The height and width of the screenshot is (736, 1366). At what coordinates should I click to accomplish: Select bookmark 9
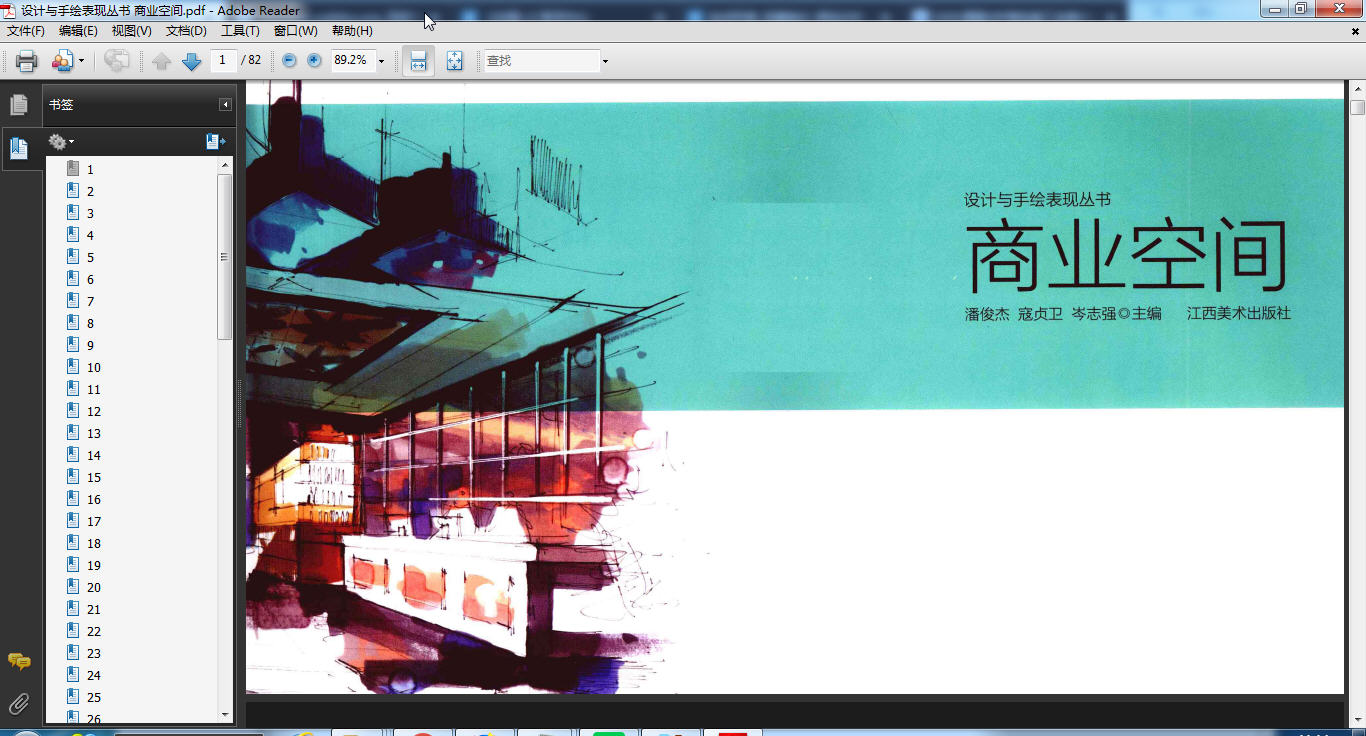(90, 346)
